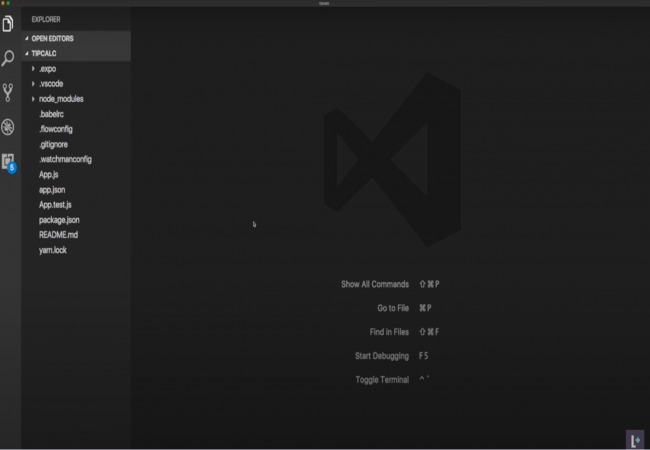Click the Toggle Terminal hint

pos(382,380)
